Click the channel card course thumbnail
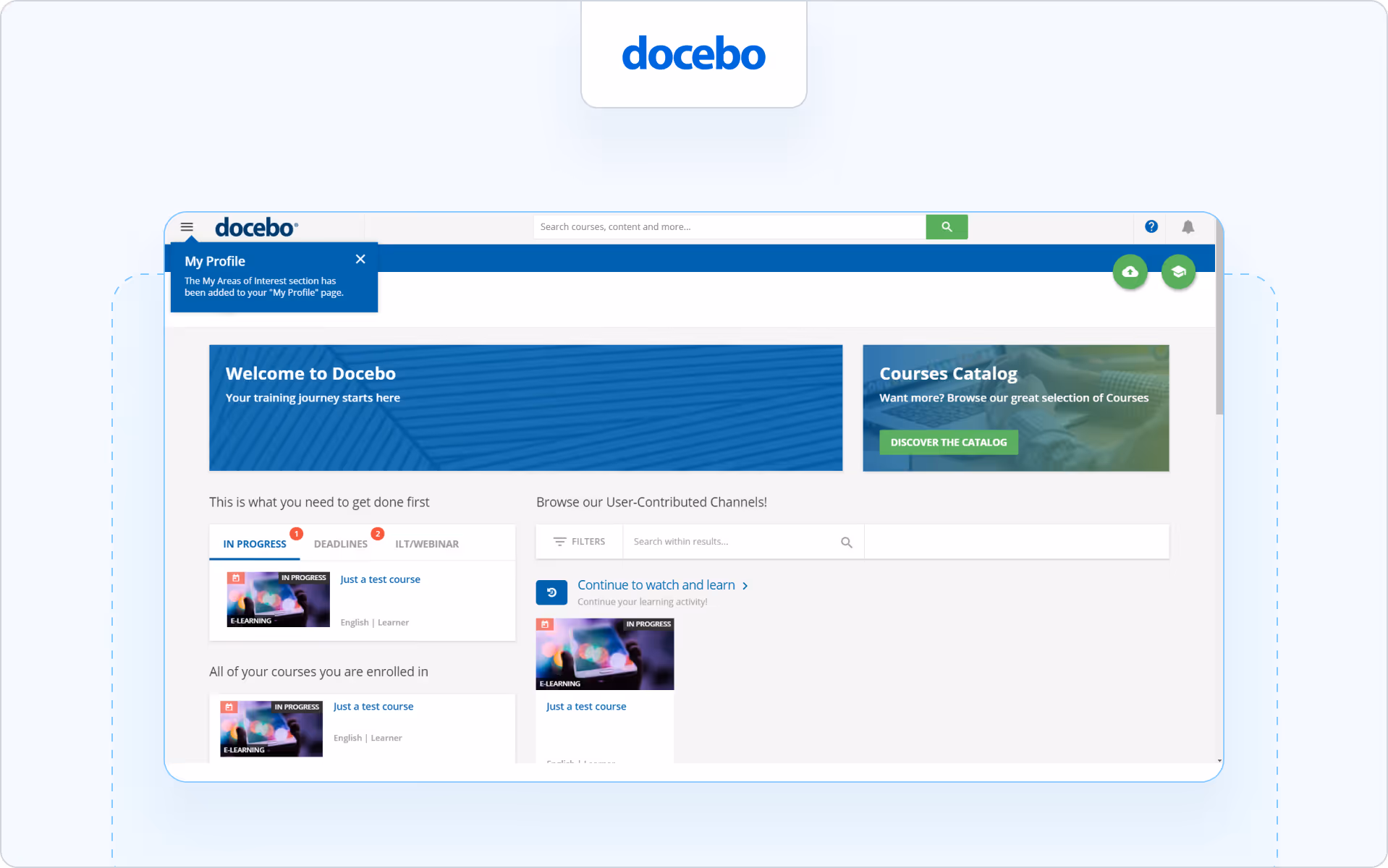 point(605,654)
